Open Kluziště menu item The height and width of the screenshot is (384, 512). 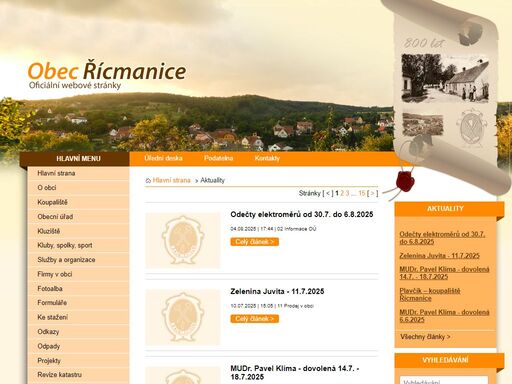point(79,231)
